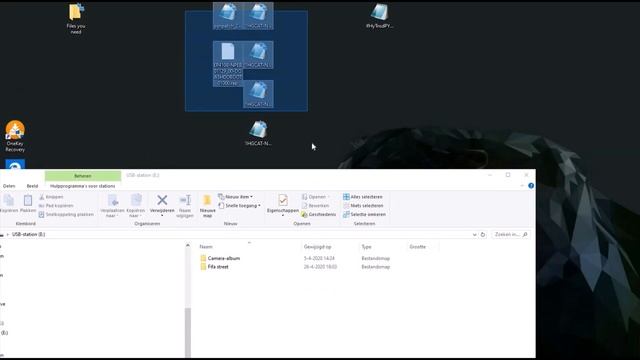Select the blank document file with long EN100 name
The height and width of the screenshot is (360, 640).
click(x=228, y=64)
